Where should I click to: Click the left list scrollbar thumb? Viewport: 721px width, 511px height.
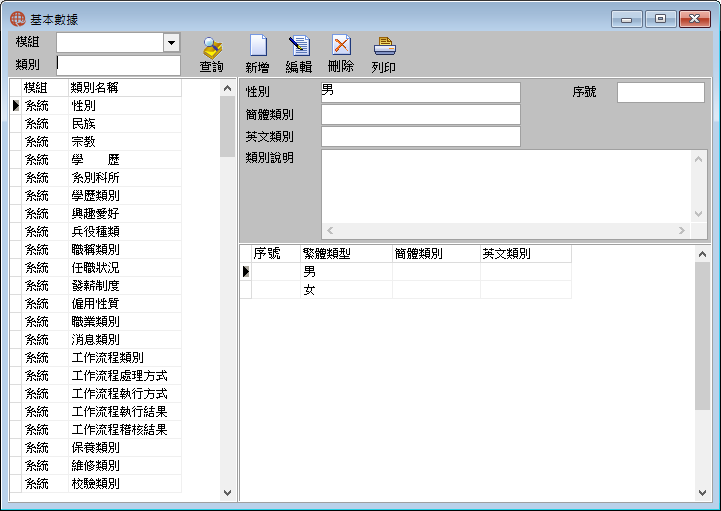[x=227, y=127]
